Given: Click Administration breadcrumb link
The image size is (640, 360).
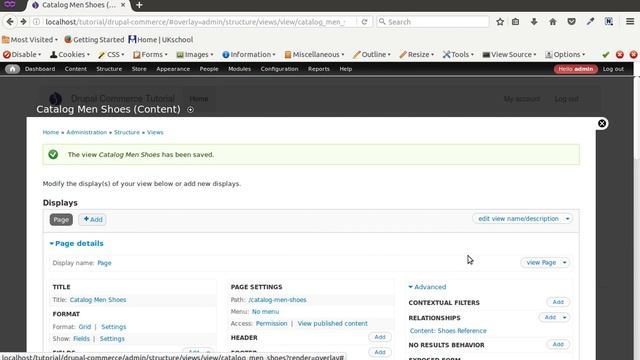Looking at the screenshot, I should tap(87, 132).
